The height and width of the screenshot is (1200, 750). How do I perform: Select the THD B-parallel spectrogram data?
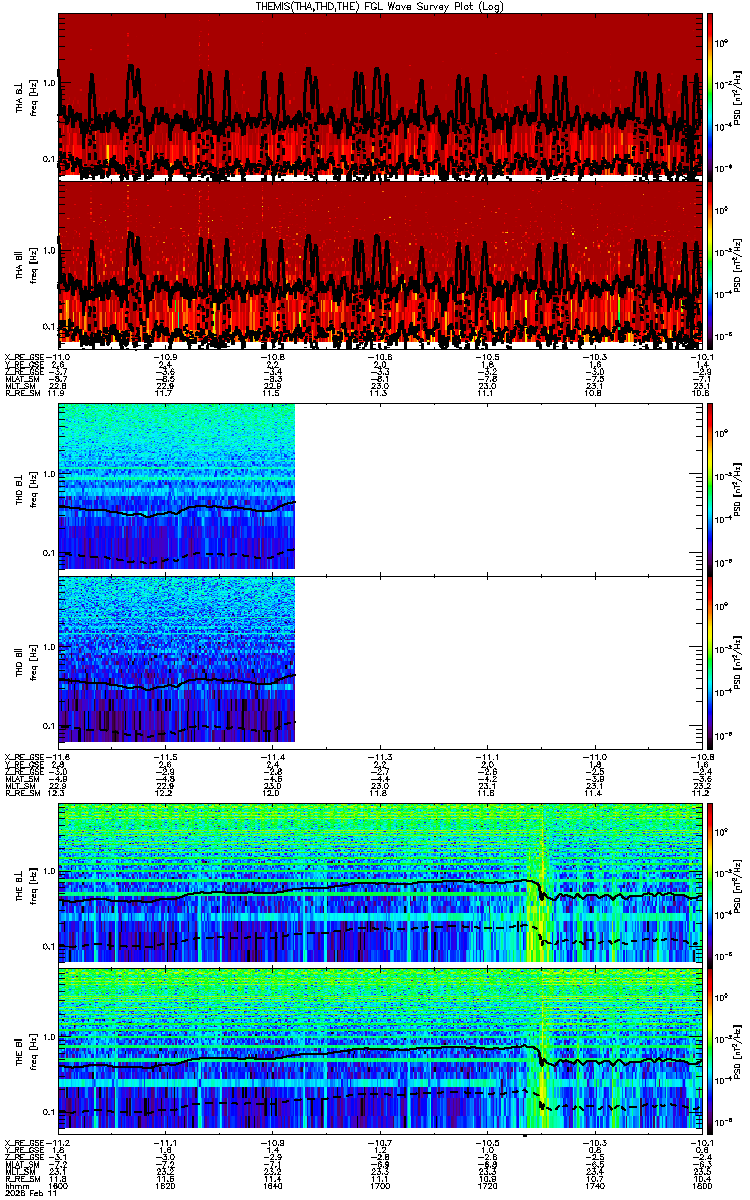[x=177, y=657]
